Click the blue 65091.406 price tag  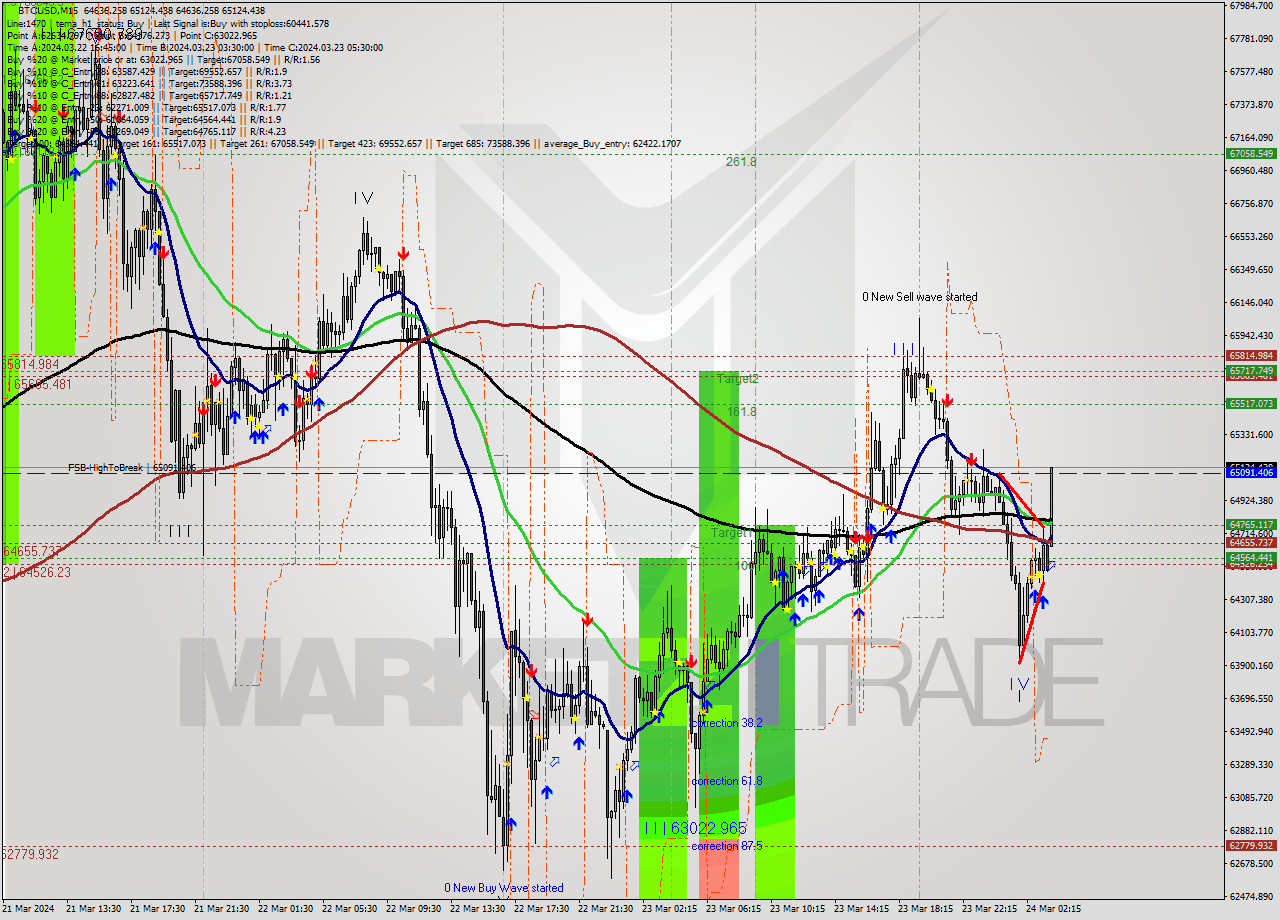tap(1250, 472)
